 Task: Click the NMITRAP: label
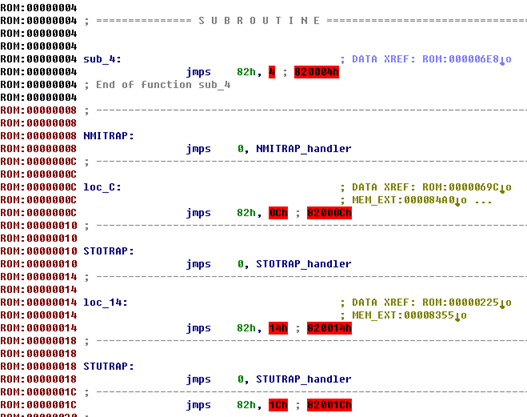point(109,136)
